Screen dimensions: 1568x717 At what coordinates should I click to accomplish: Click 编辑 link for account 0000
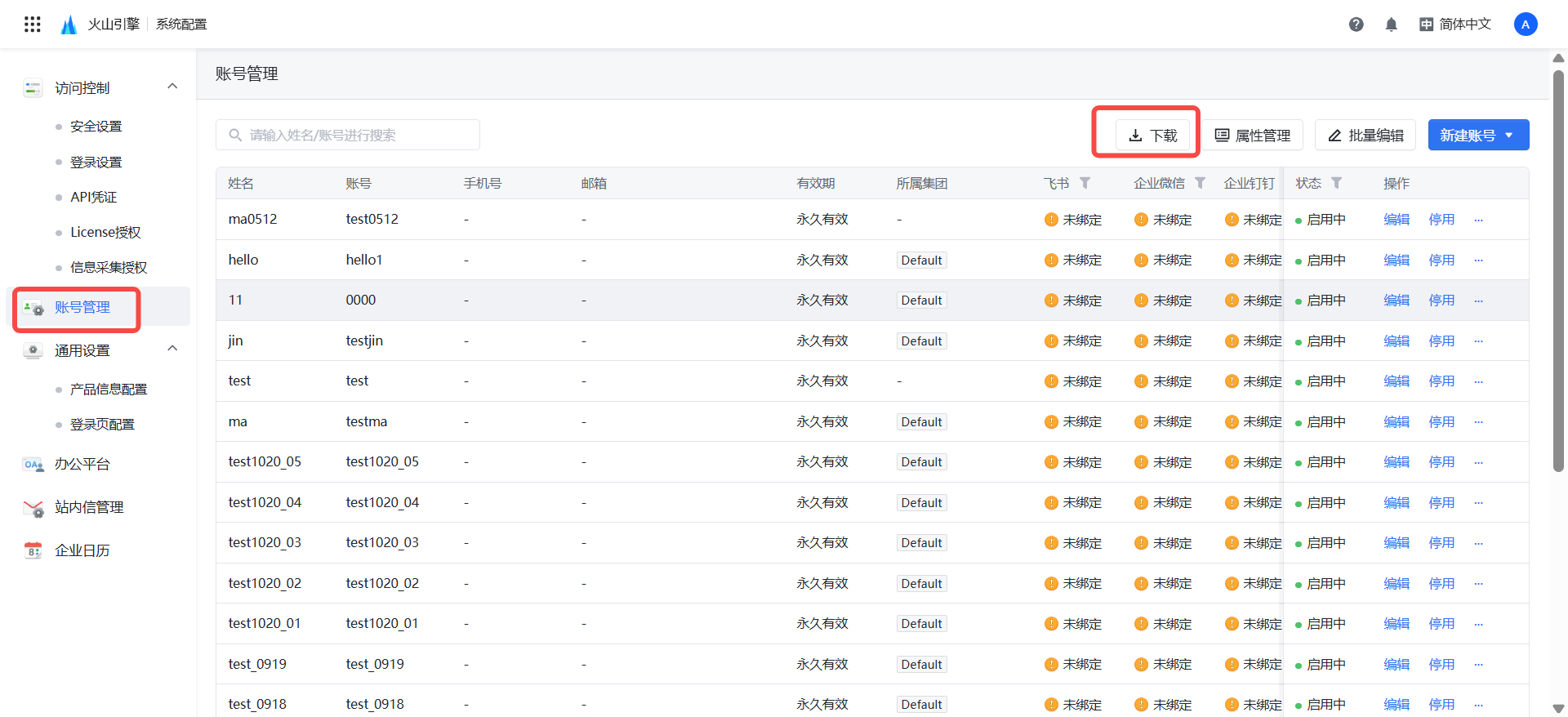[1396, 301]
